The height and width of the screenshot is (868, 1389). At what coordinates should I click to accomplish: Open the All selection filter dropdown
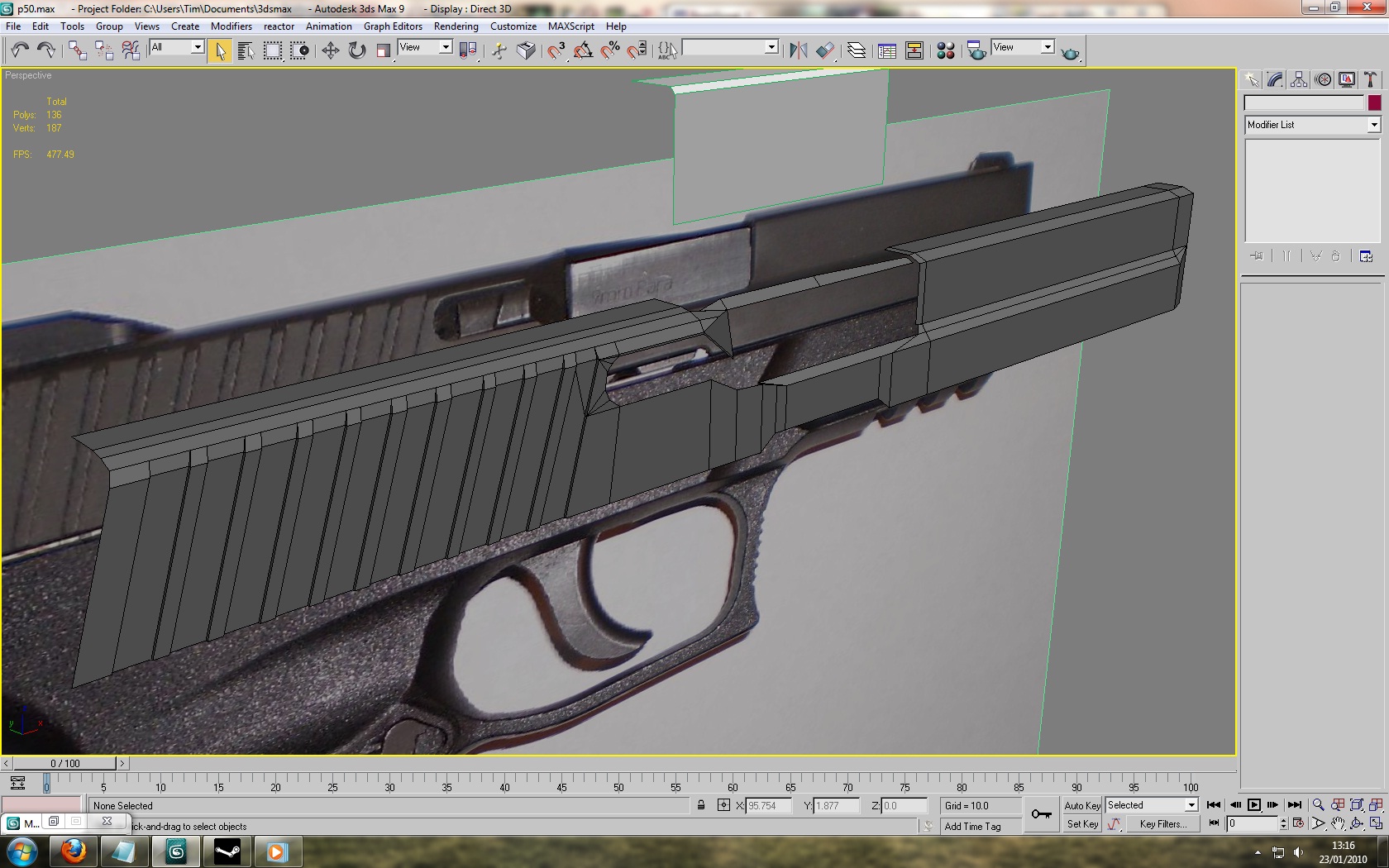197,47
